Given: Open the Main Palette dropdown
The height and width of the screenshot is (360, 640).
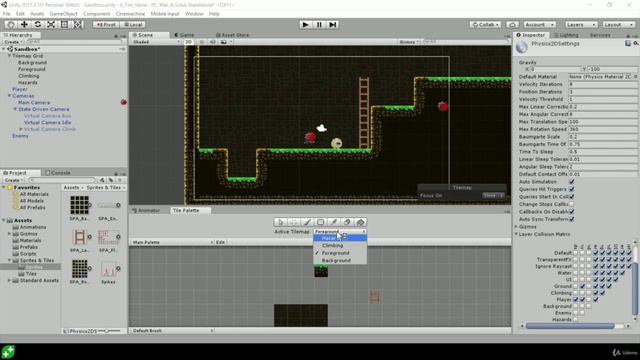Looking at the screenshot, I should tap(172, 242).
